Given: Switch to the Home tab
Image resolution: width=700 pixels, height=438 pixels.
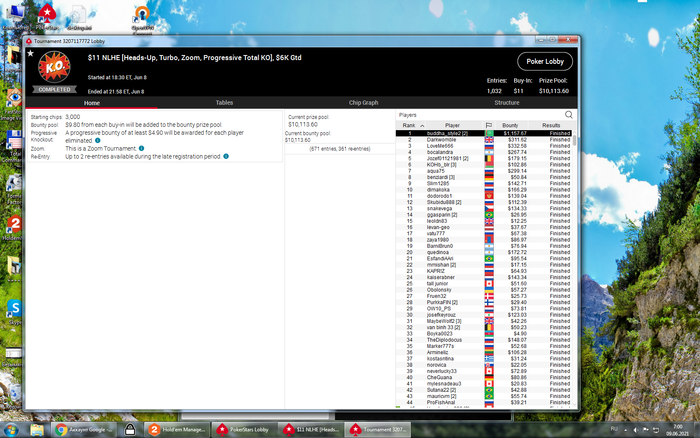Looking at the screenshot, I should coord(92,103).
